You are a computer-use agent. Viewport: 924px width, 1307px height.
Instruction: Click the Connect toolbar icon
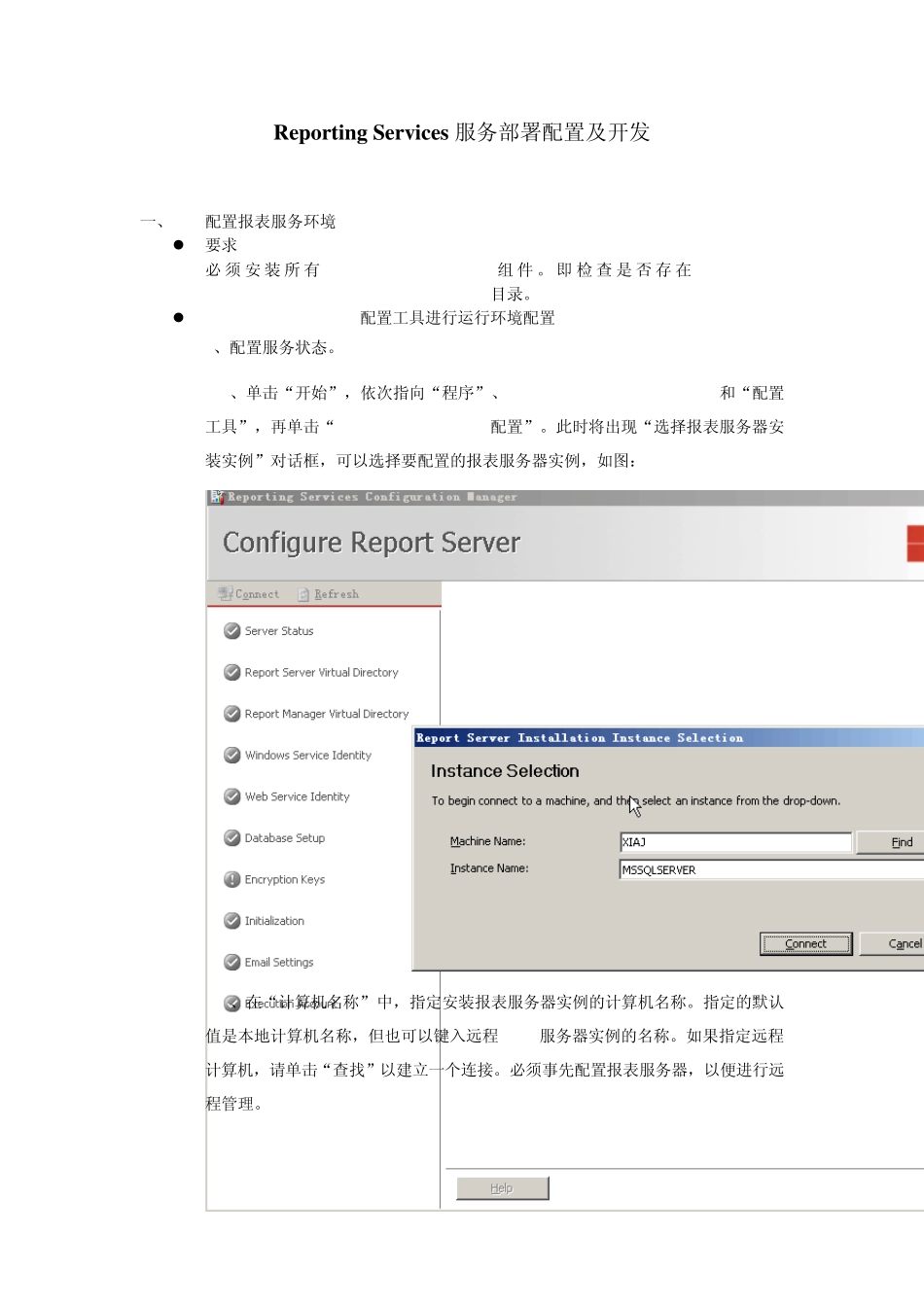click(x=226, y=594)
